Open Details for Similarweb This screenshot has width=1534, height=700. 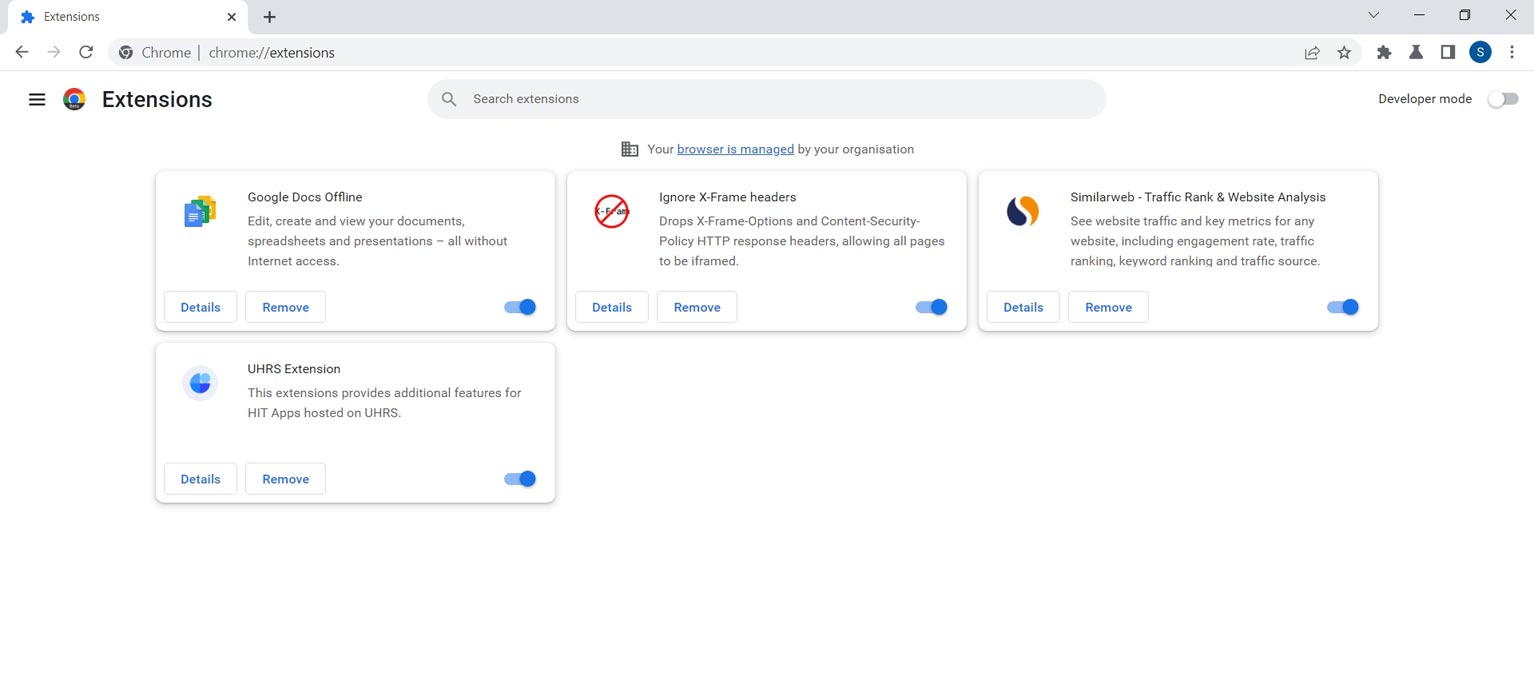point(1022,307)
